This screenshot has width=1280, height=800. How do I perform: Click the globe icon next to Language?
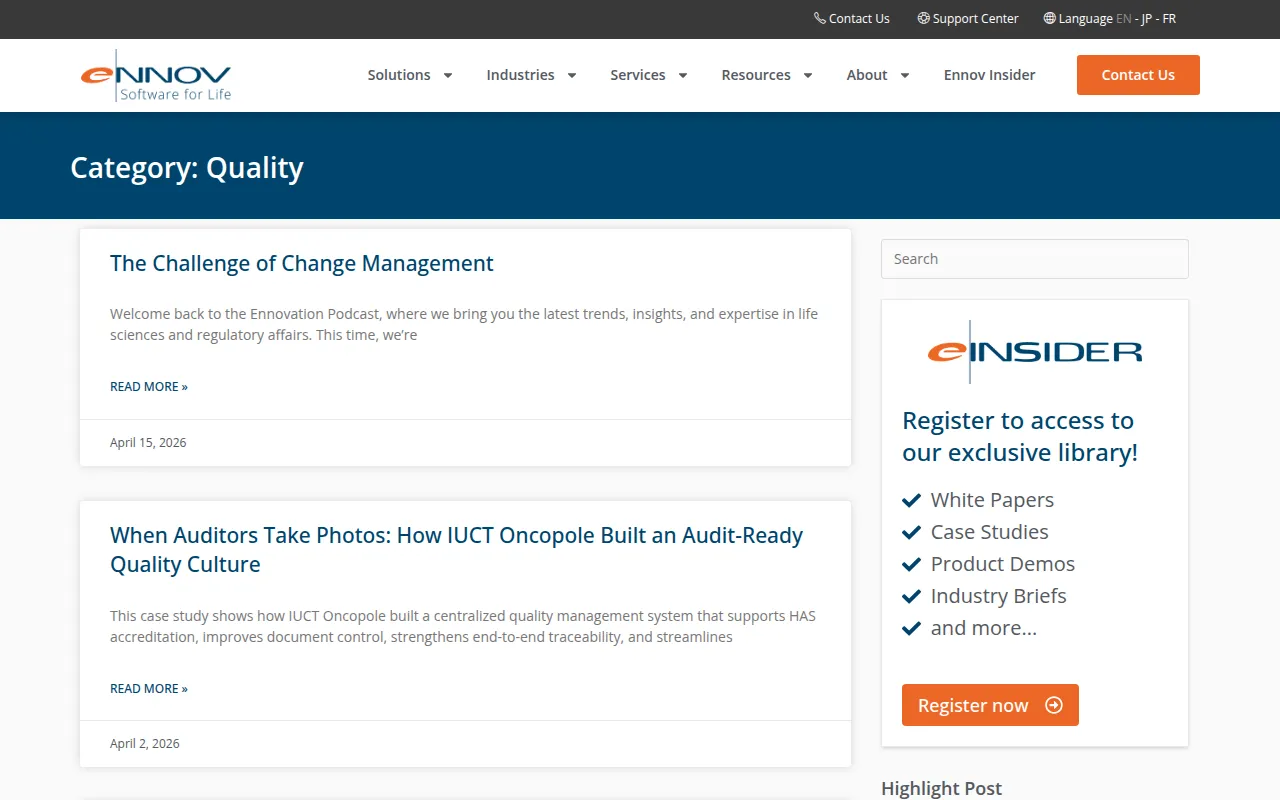[1049, 18]
